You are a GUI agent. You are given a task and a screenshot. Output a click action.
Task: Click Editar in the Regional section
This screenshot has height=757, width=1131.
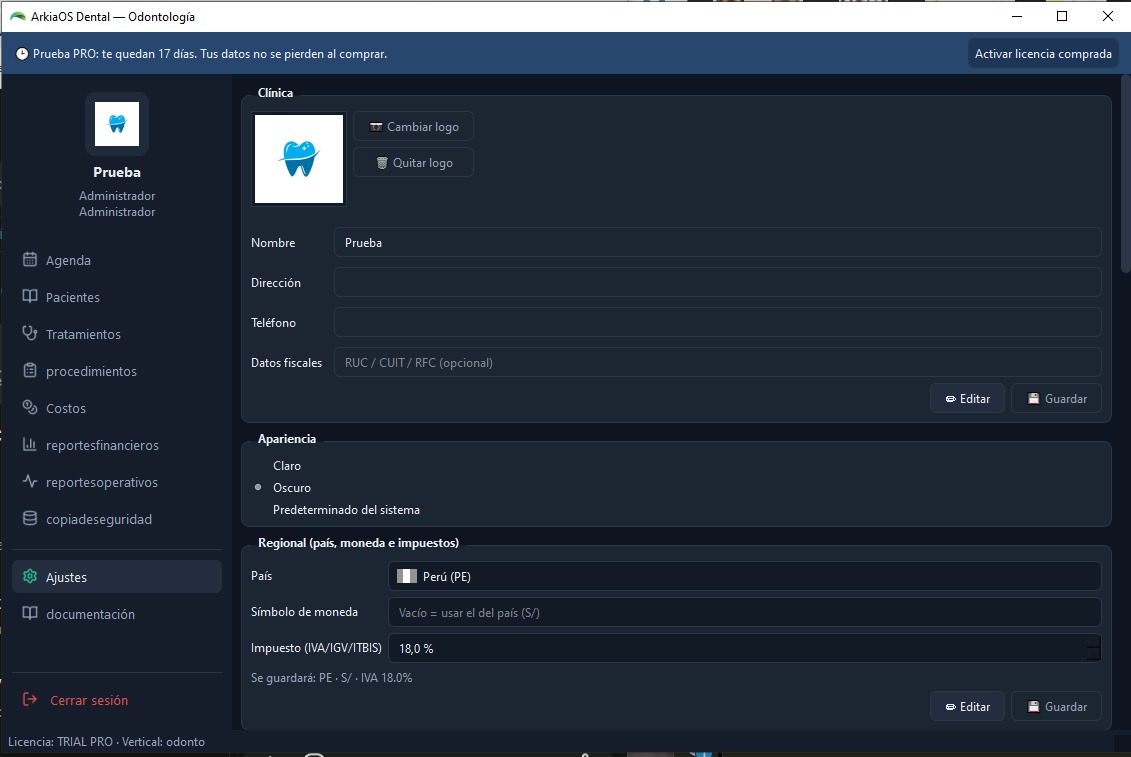point(967,706)
